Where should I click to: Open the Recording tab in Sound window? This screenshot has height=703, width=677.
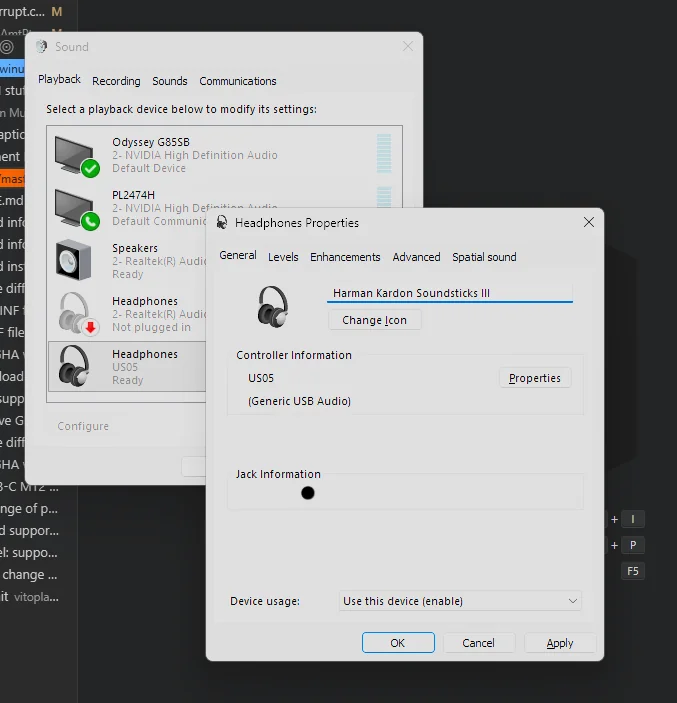tap(116, 81)
